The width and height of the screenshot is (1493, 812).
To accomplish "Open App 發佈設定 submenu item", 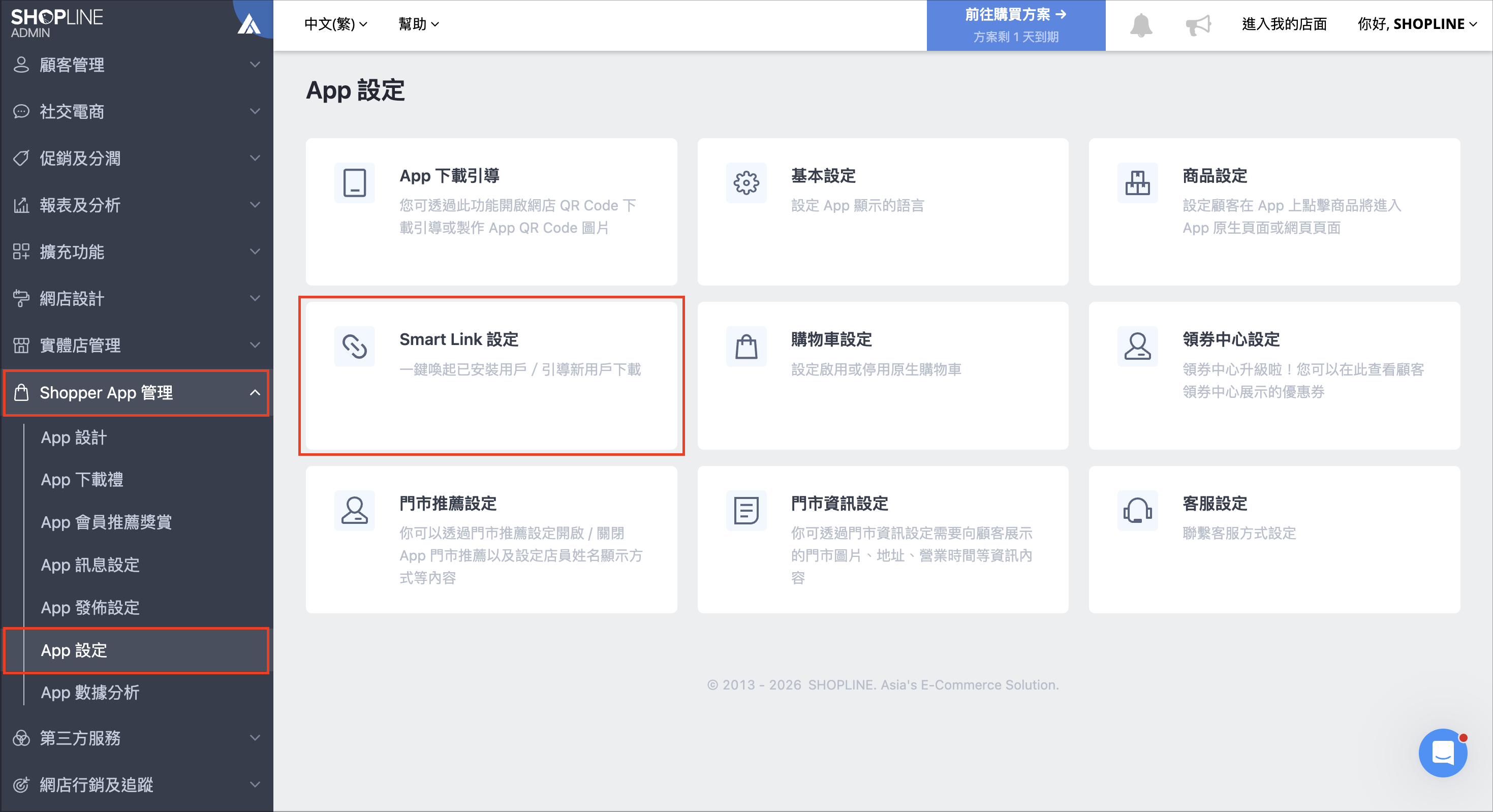I will click(90, 608).
